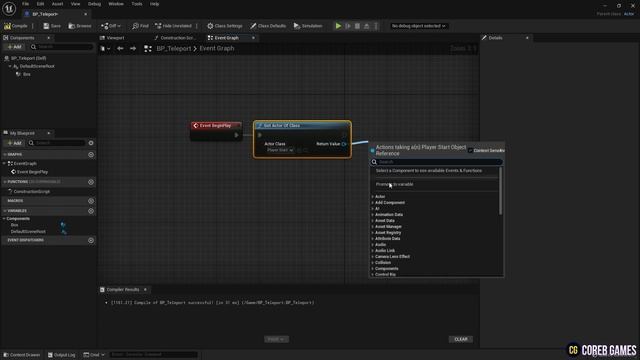
Task: Focus the action menu search field
Action: 436,162
